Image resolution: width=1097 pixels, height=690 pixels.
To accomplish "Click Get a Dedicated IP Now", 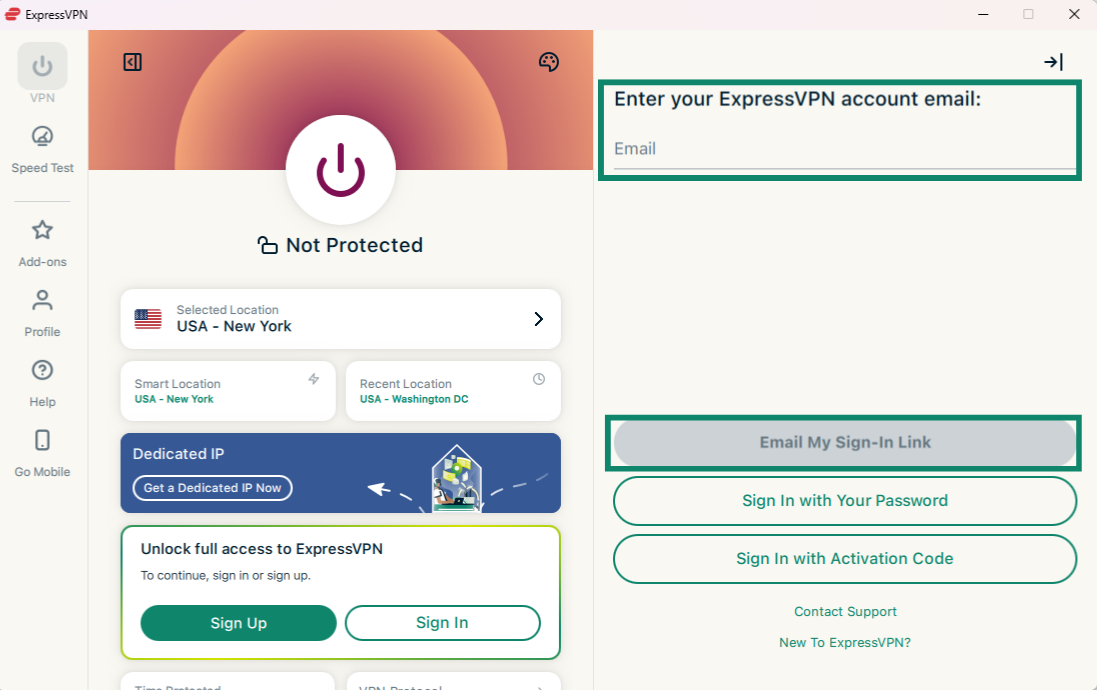I will pyautogui.click(x=213, y=488).
